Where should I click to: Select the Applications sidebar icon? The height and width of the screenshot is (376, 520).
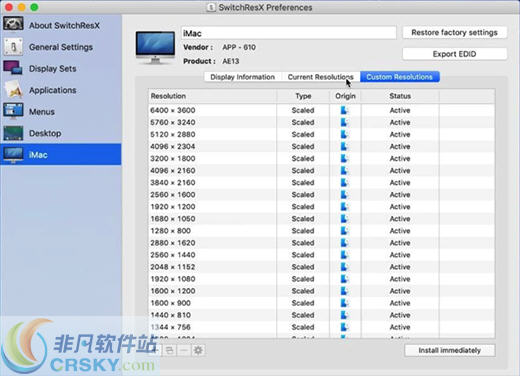(13, 90)
